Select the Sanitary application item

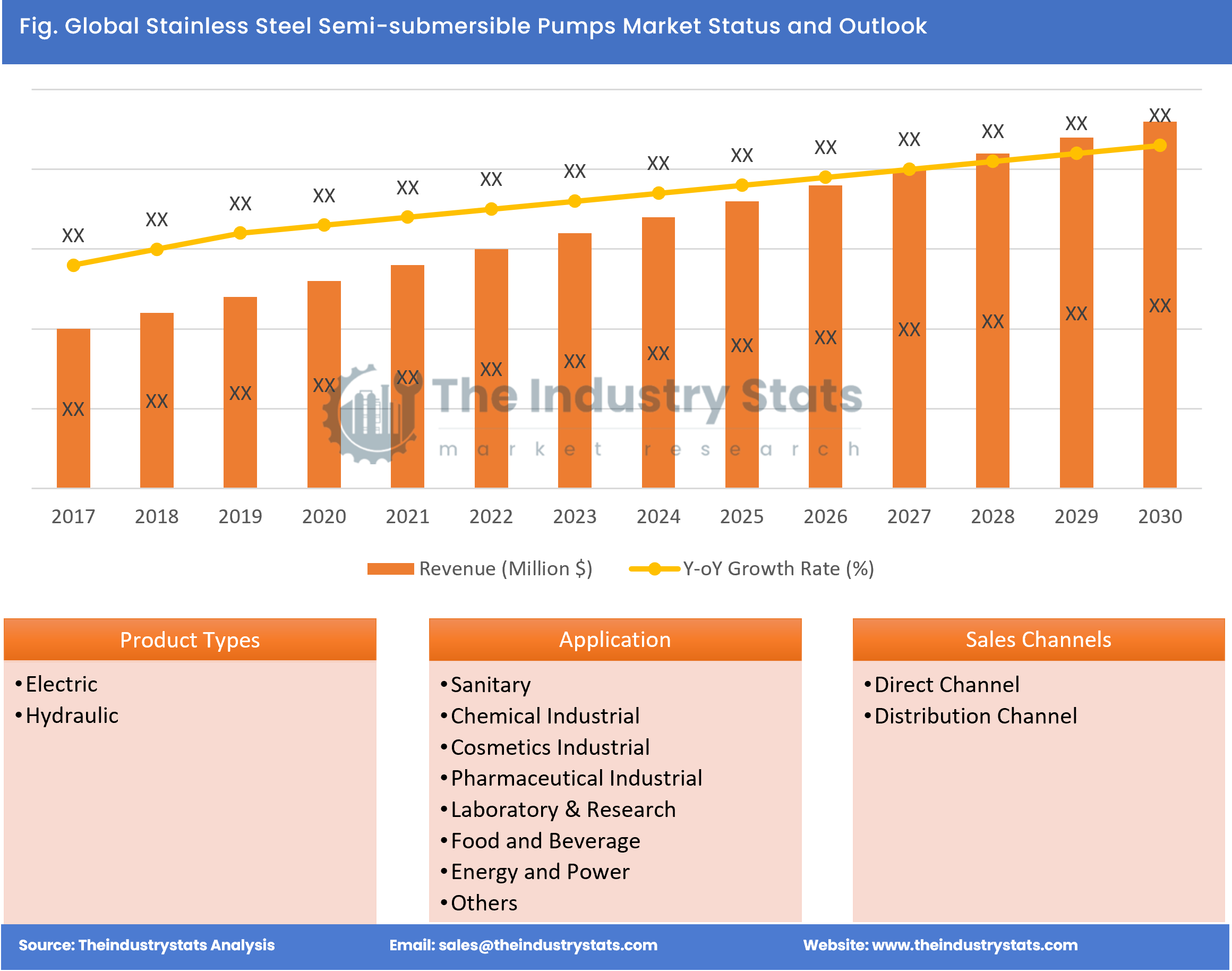(491, 685)
